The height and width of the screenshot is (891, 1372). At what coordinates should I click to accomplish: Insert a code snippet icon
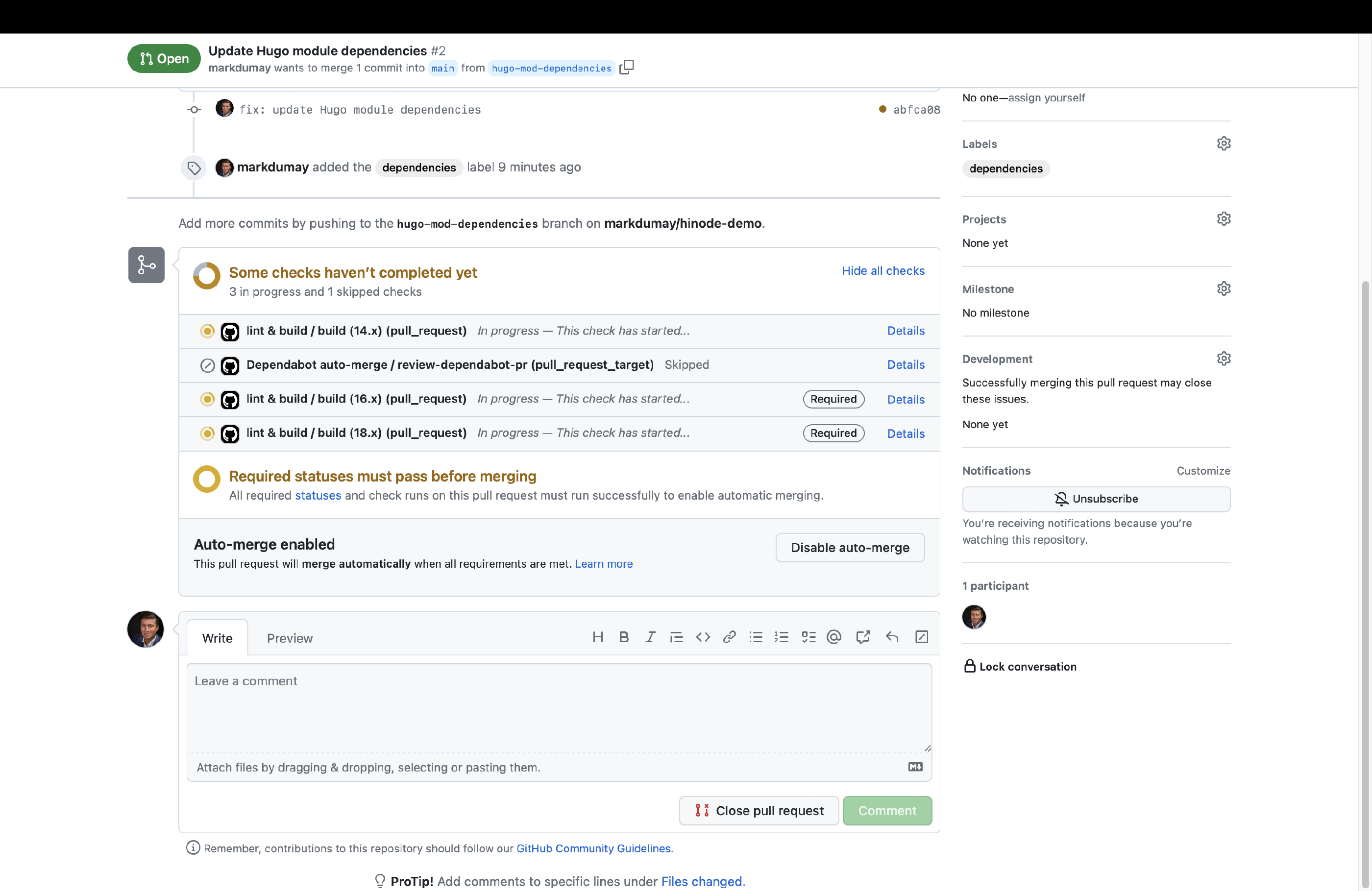703,637
